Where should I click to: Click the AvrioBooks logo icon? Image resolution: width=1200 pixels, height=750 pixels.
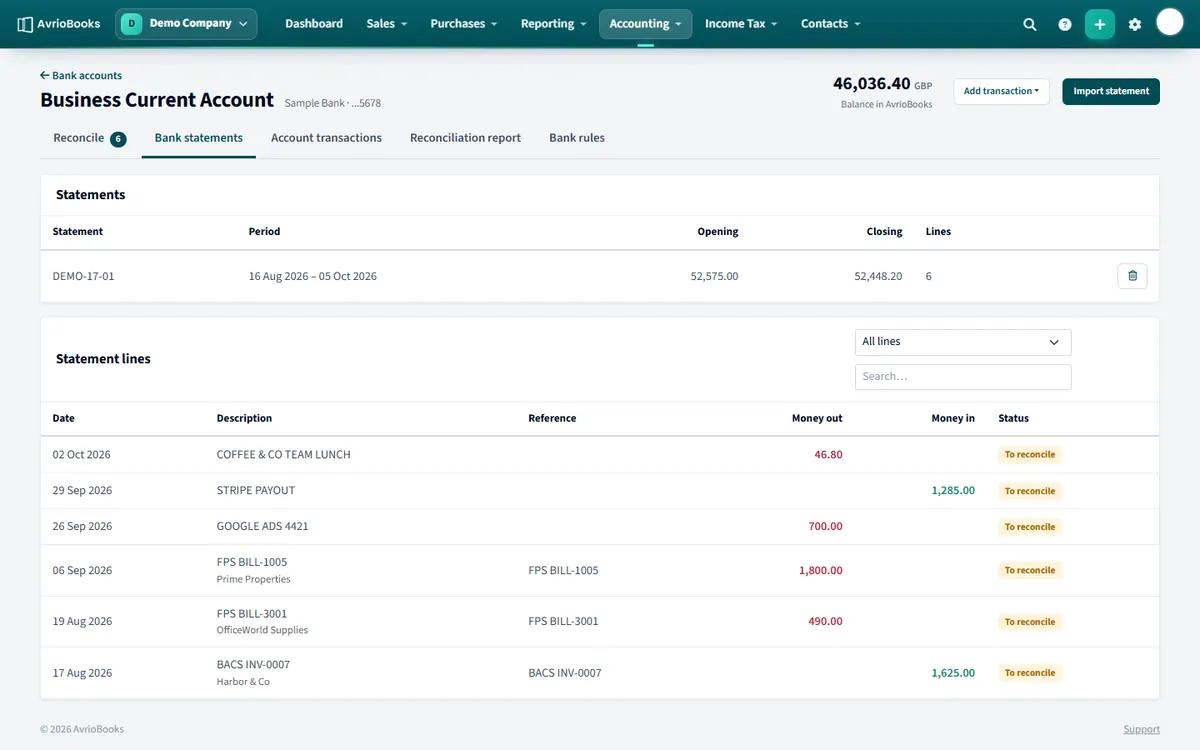25,24
